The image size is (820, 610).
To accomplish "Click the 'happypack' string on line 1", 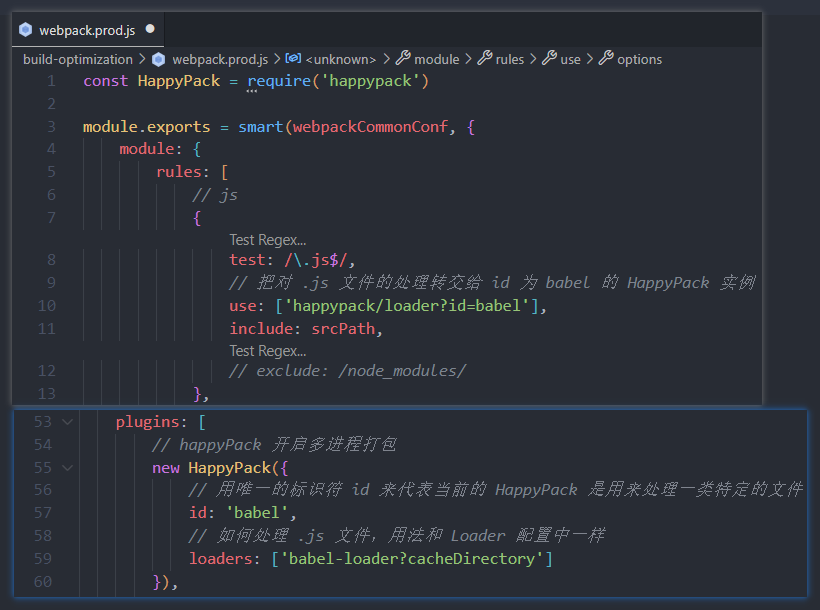I will (x=370, y=81).
